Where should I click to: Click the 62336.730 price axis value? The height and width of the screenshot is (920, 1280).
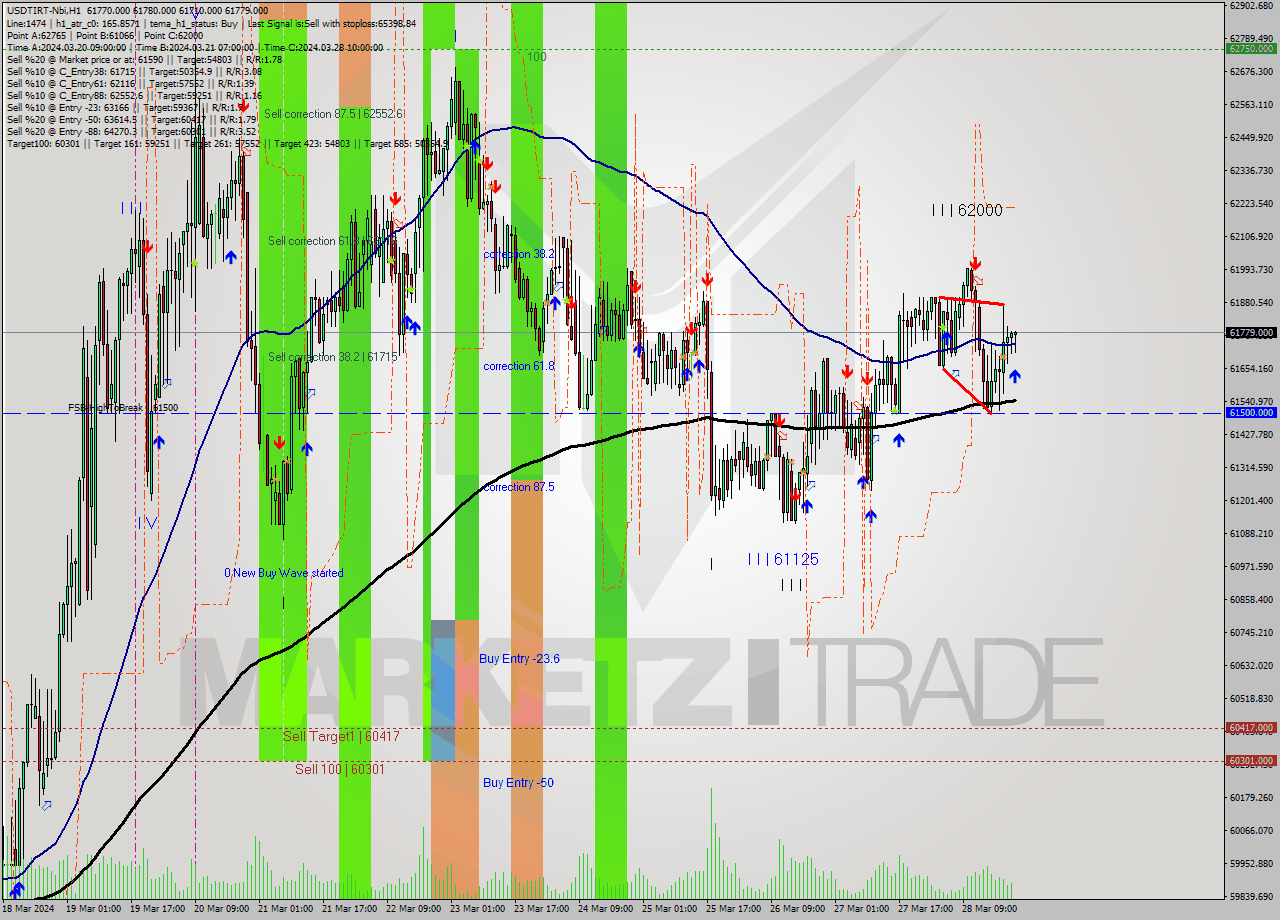pos(1251,171)
